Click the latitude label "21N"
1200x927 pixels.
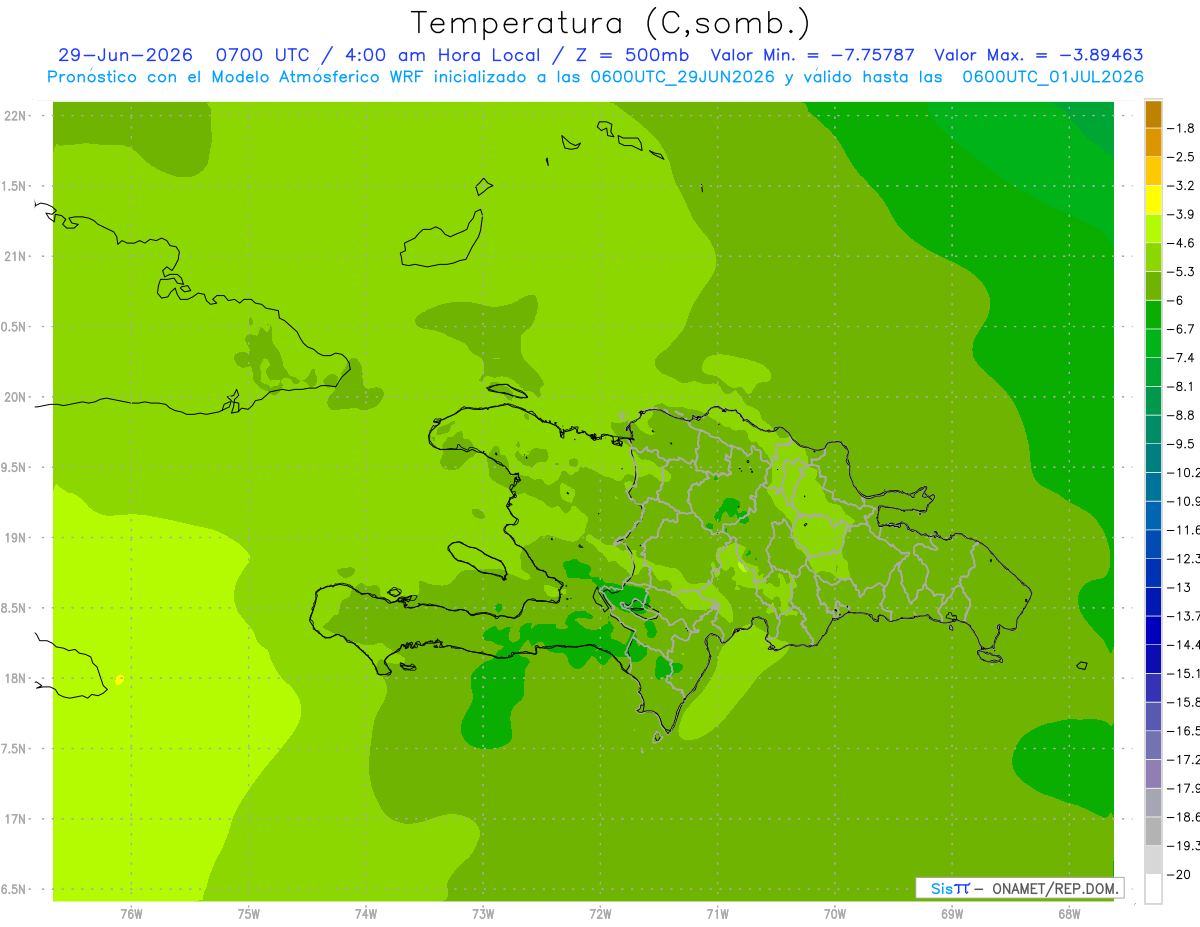[x=17, y=257]
